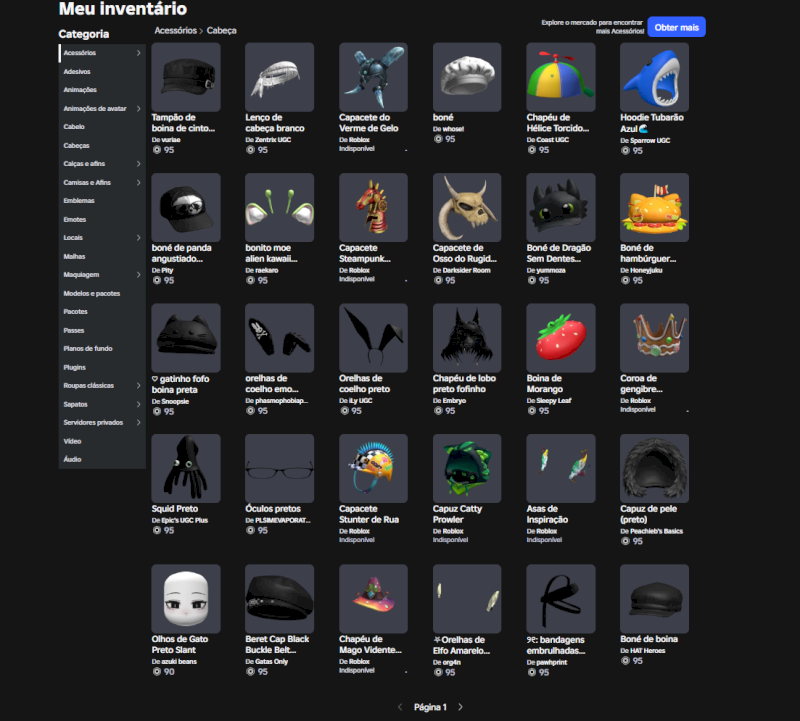This screenshot has width=800, height=721.
Task: Click the Acessórios breadcrumb link
Action: (176, 31)
